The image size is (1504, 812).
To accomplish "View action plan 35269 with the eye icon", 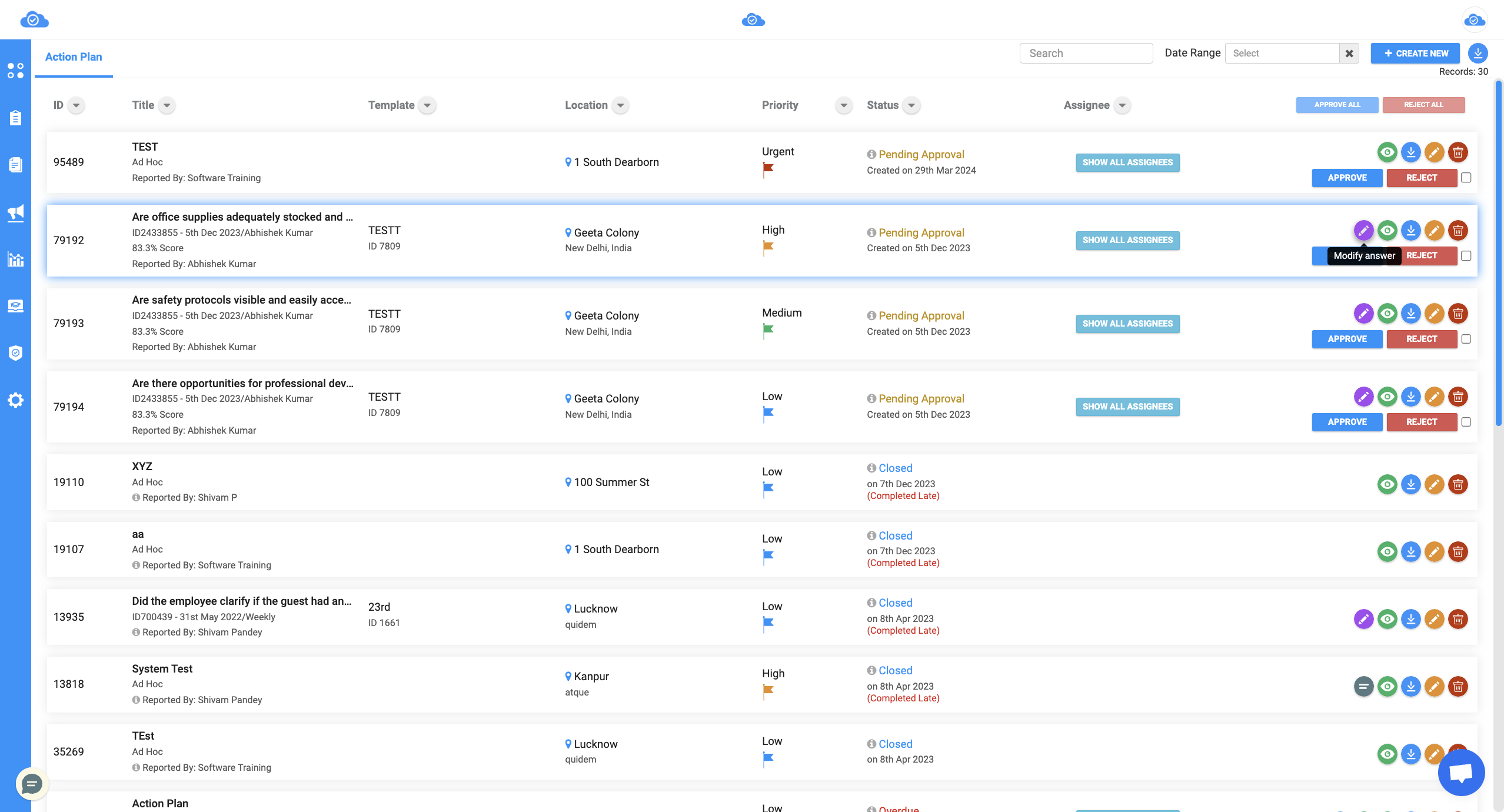I will (x=1387, y=754).
